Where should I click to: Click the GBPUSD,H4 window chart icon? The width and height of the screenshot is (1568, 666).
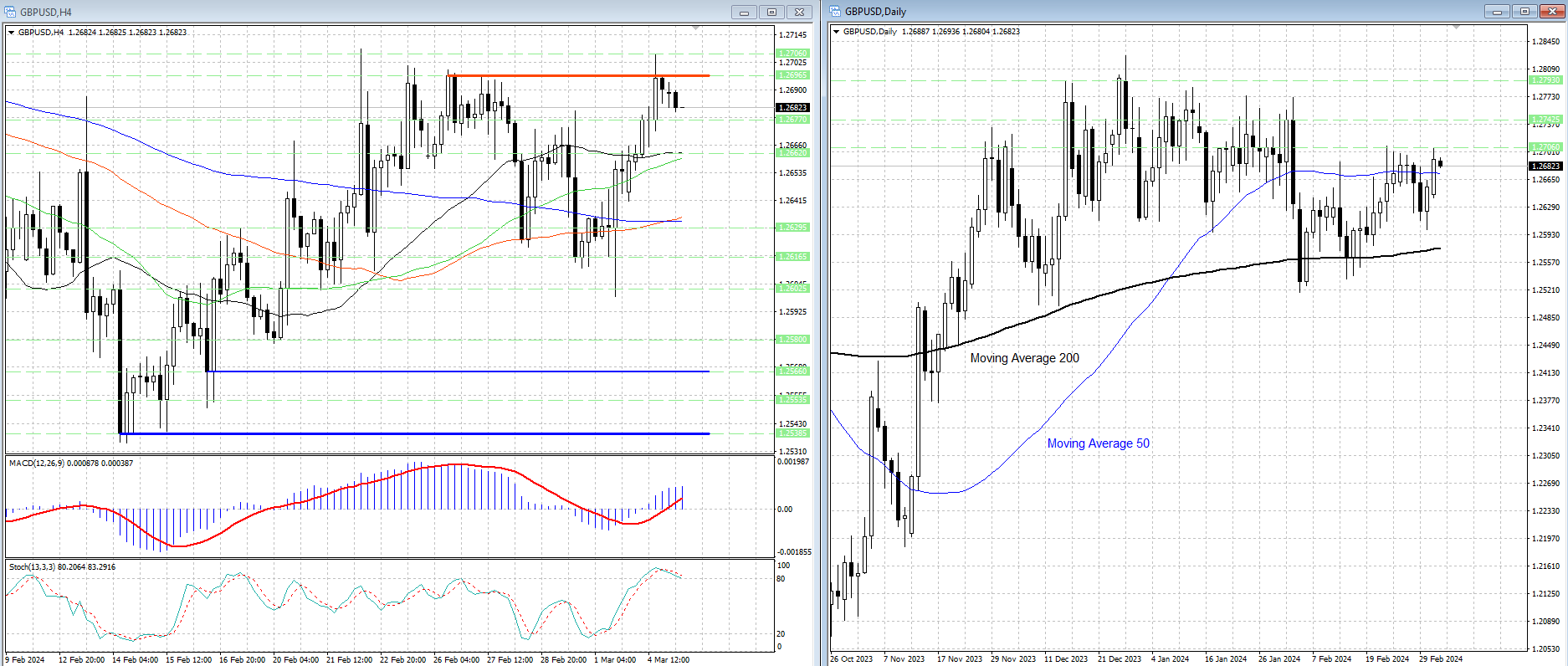(10, 12)
